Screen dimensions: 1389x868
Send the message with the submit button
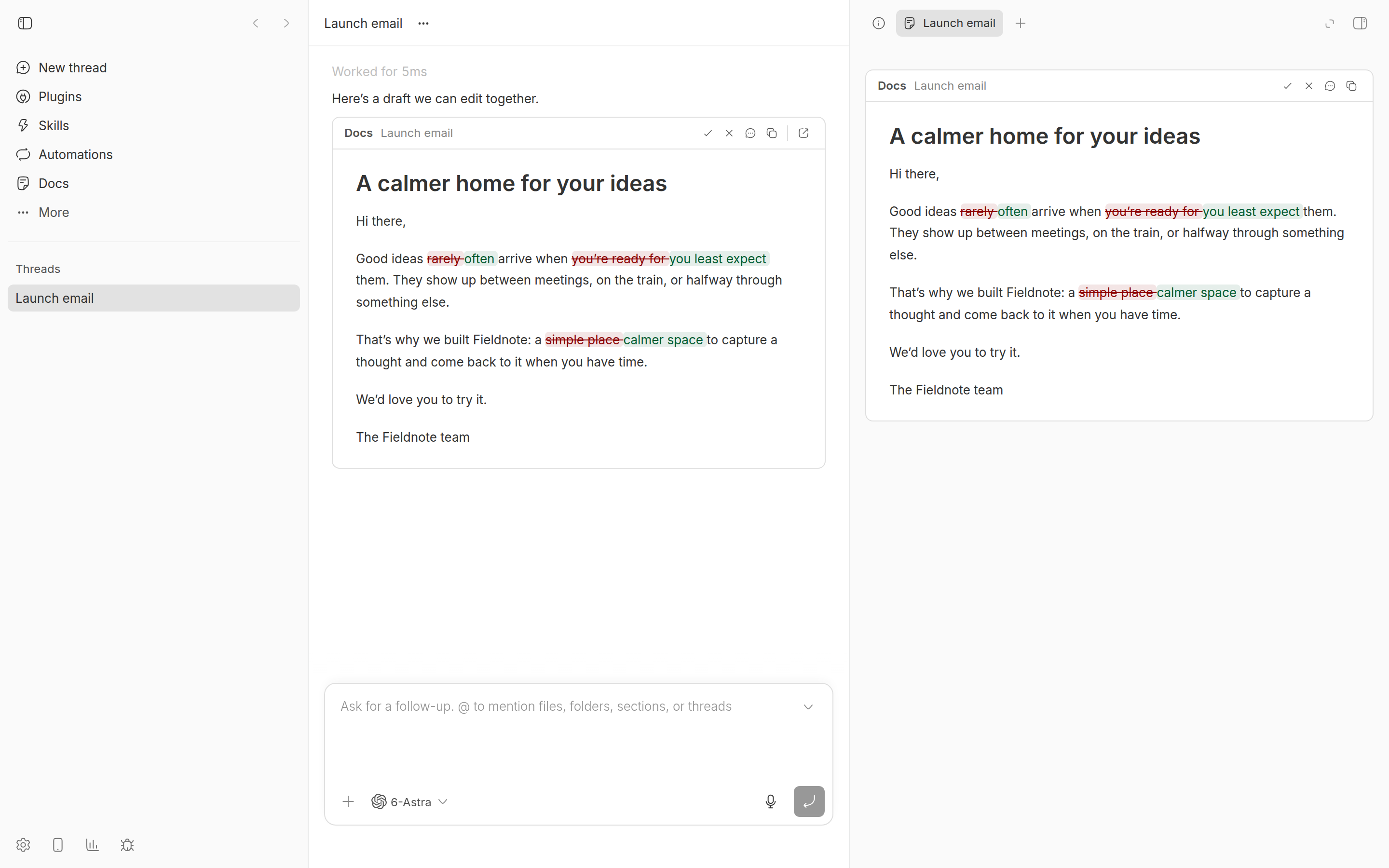(809, 801)
